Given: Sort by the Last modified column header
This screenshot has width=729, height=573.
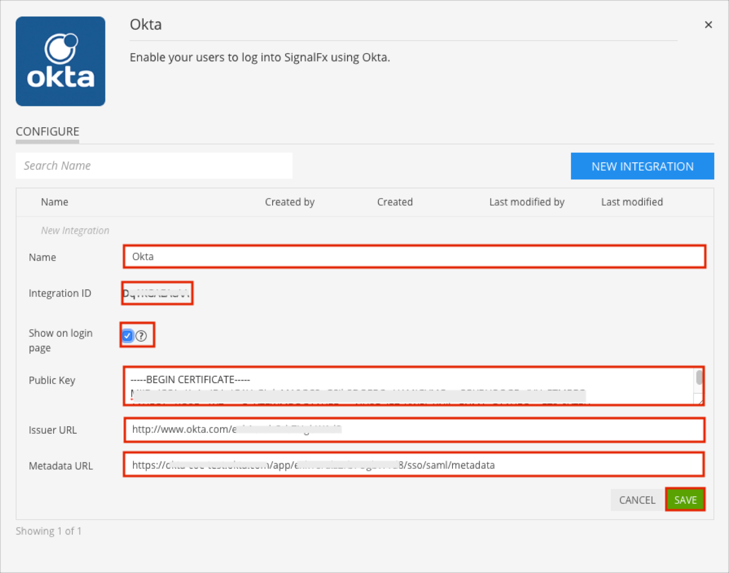Looking at the screenshot, I should pos(631,202).
